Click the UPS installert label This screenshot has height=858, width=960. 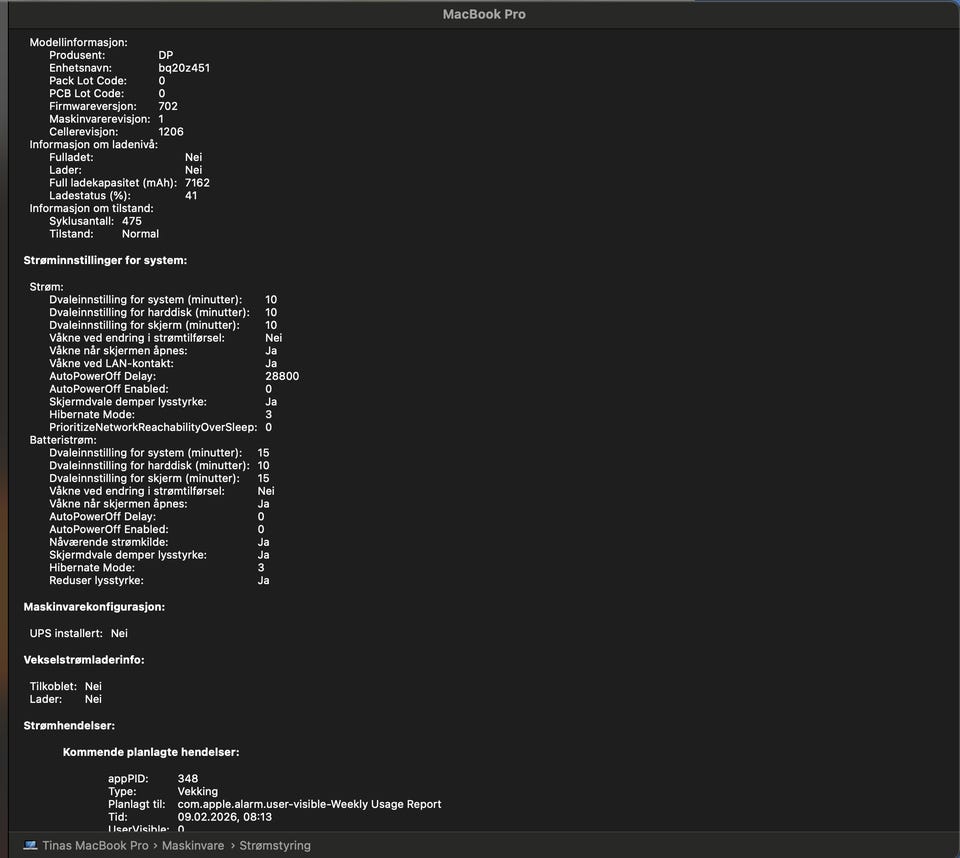[66, 633]
